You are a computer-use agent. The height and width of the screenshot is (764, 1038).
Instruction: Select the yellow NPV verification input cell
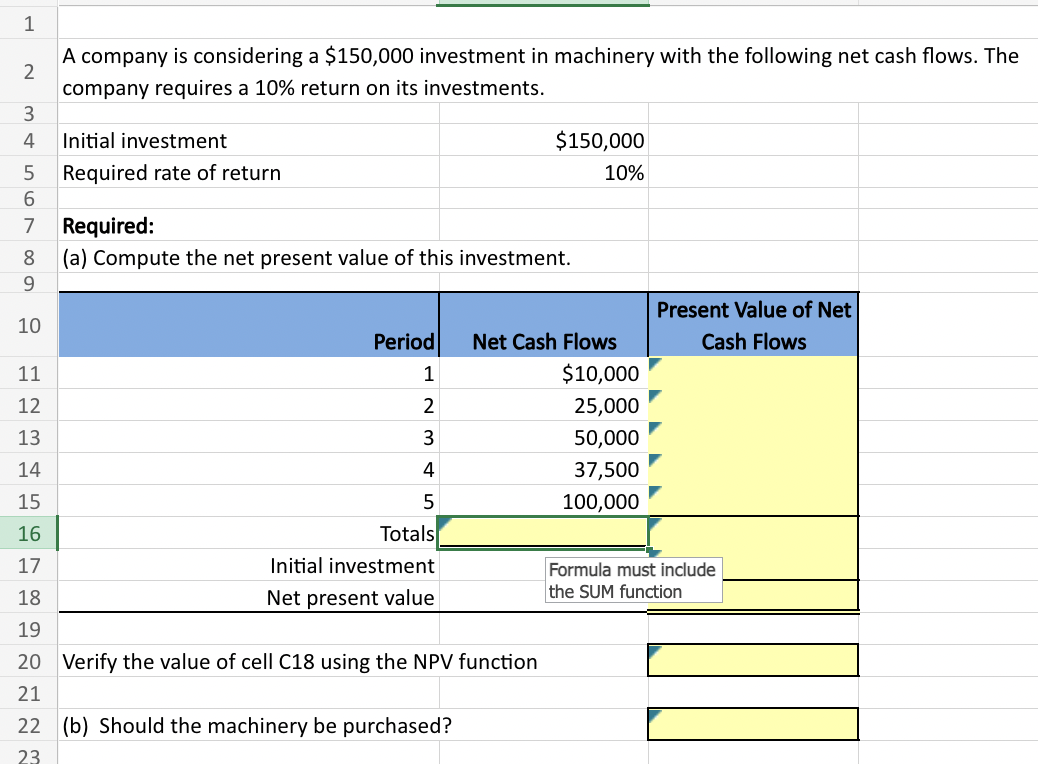click(752, 659)
